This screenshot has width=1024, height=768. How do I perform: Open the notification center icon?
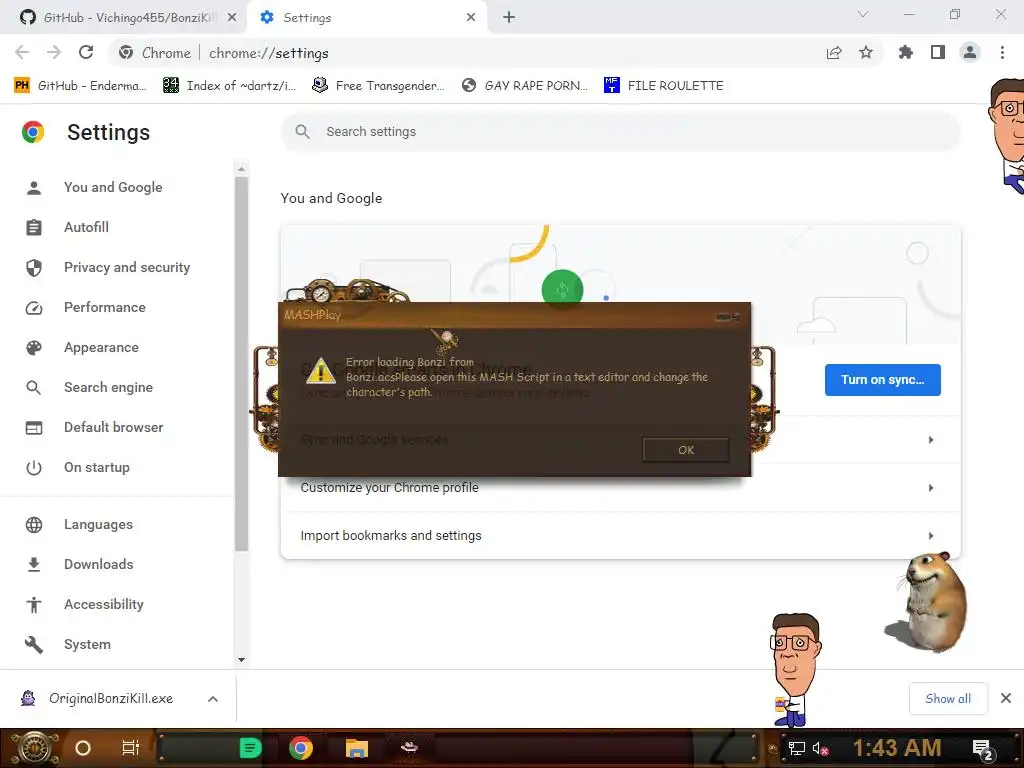coord(983,749)
